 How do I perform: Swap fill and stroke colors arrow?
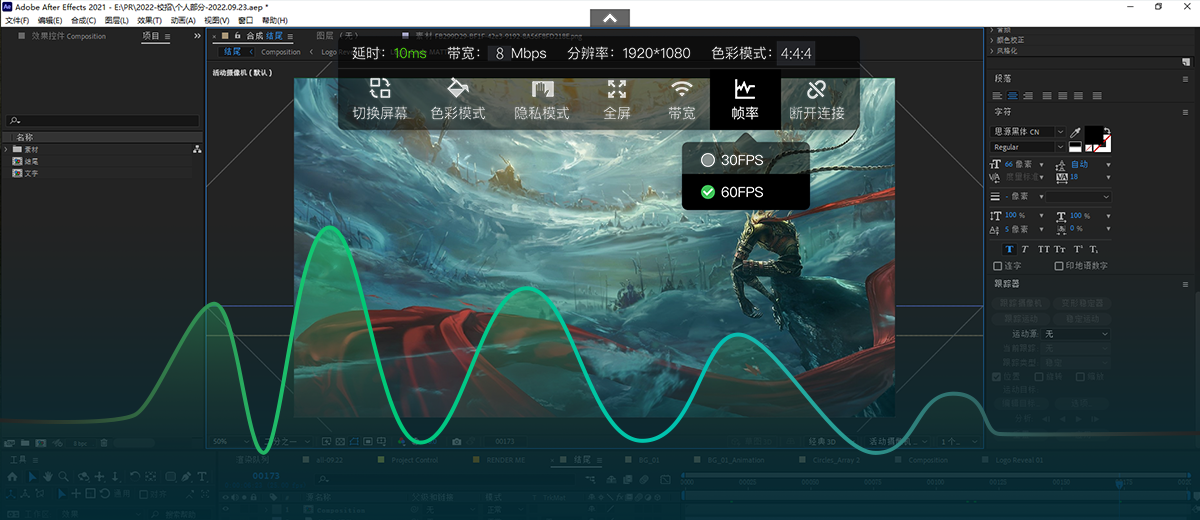coord(1107,130)
